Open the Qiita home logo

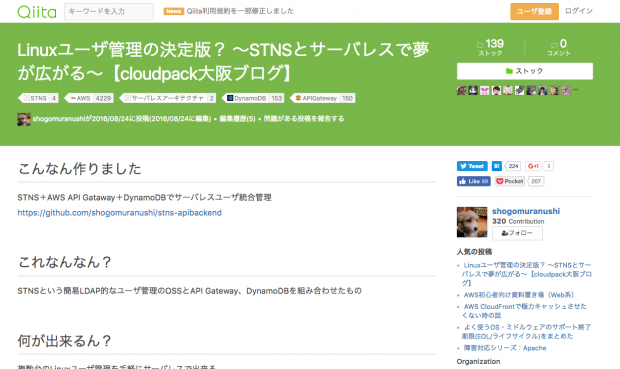click(x=37, y=12)
